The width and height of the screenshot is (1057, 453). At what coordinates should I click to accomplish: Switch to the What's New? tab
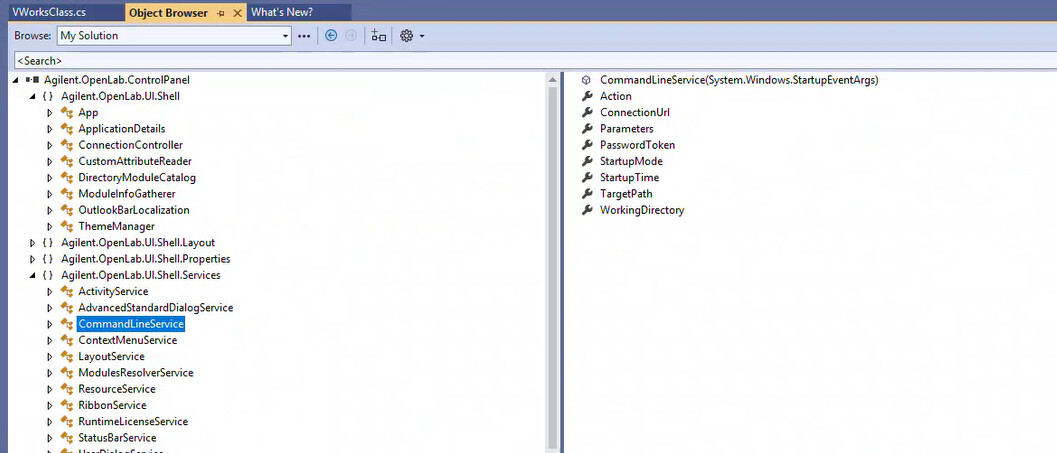coord(282,12)
